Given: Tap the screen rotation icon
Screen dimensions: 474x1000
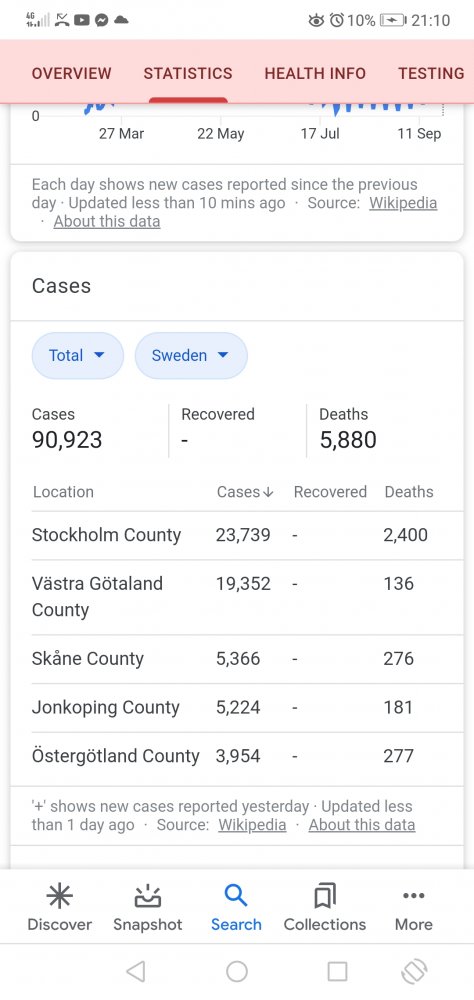Looking at the screenshot, I should point(413,971).
